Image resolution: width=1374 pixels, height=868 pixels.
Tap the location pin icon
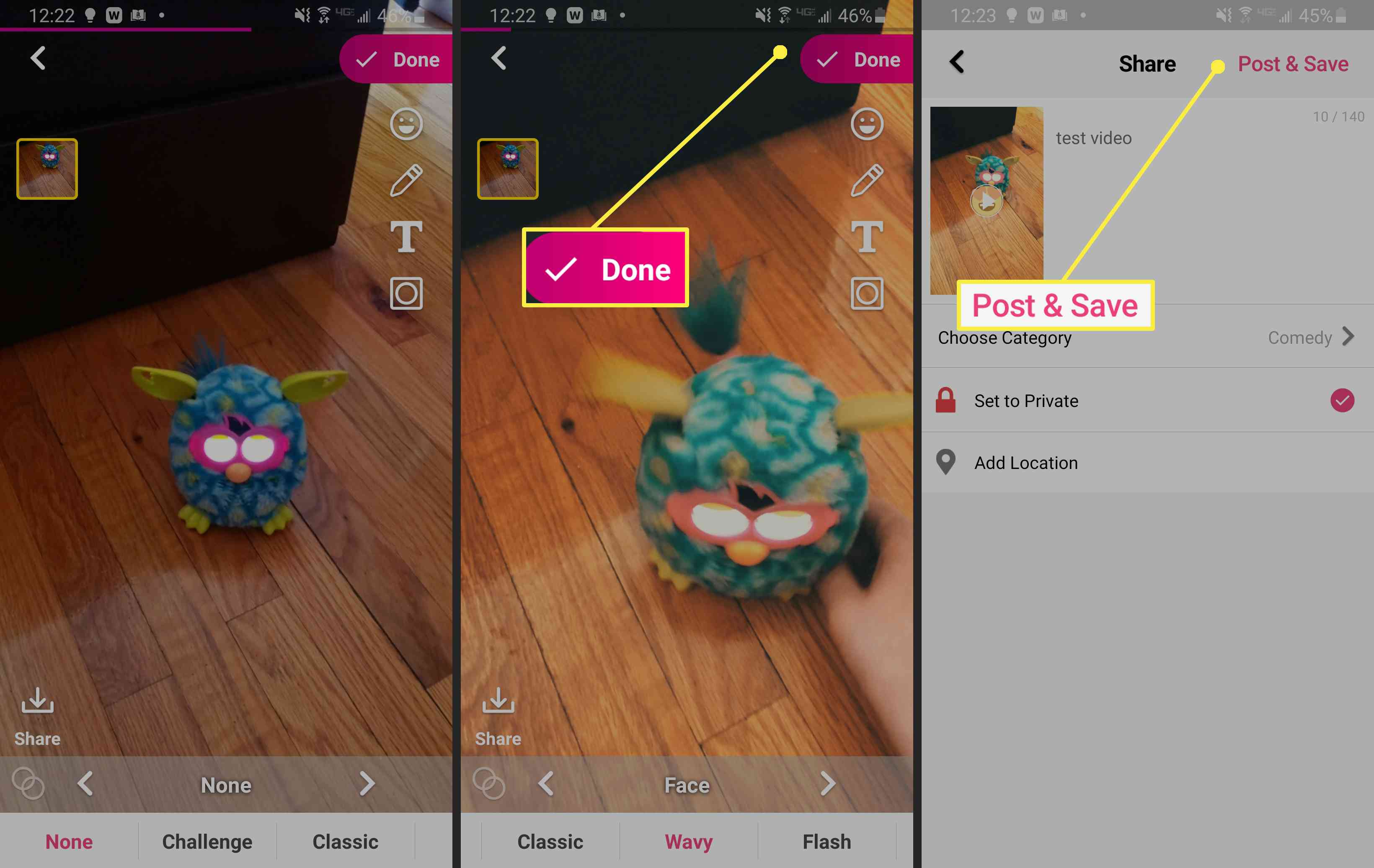(x=946, y=462)
